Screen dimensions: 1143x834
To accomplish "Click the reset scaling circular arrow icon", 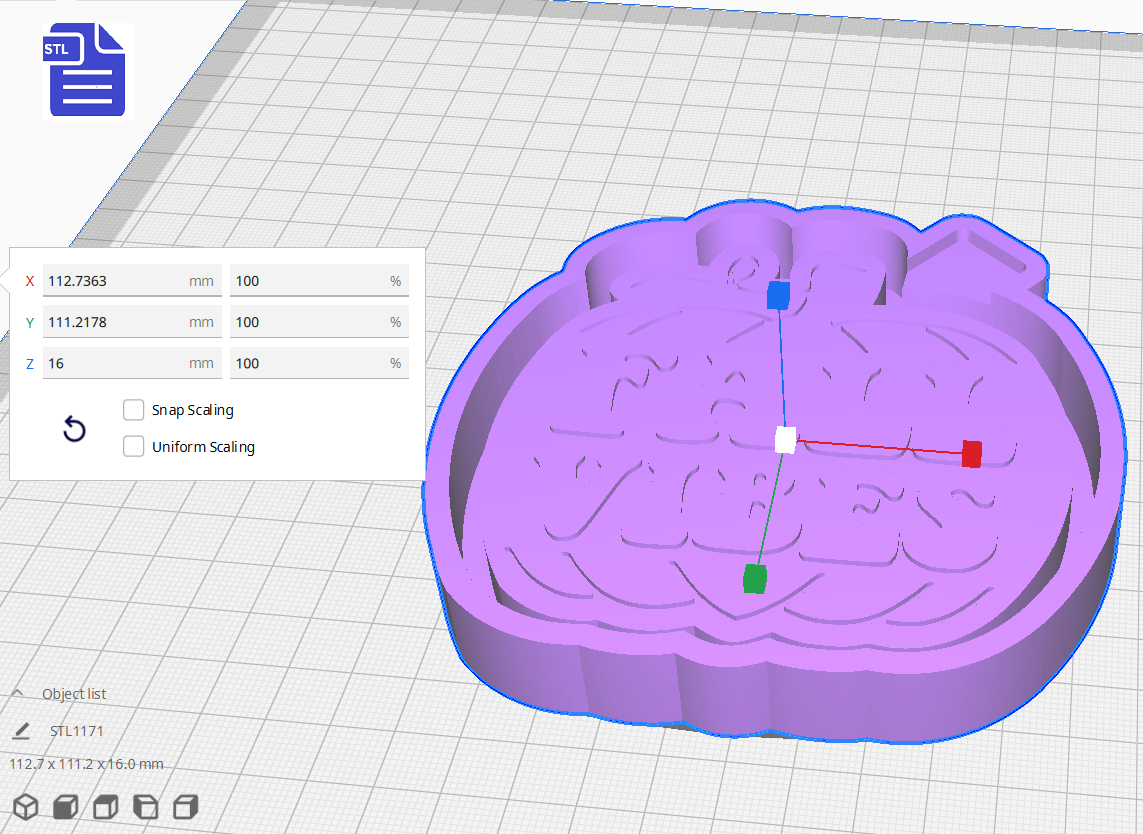I will pos(74,428).
